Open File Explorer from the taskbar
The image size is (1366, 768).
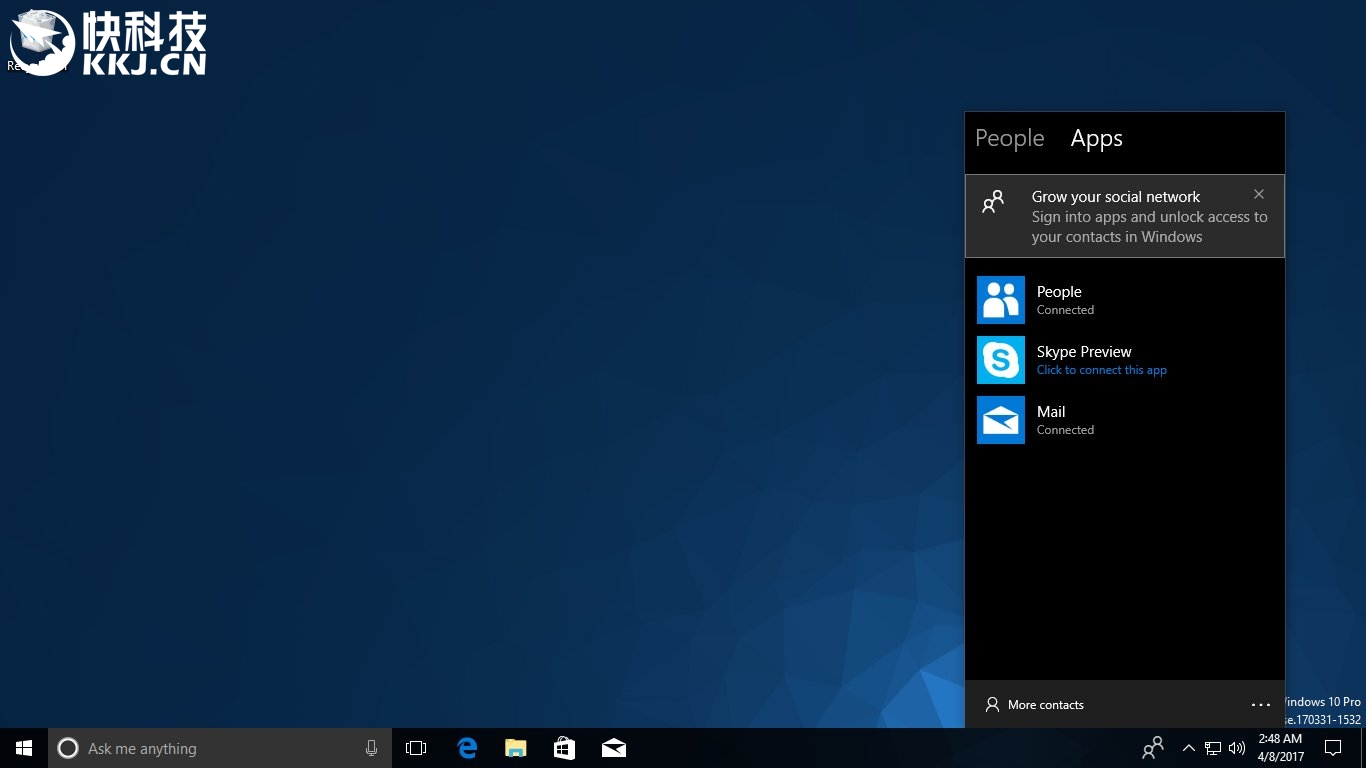click(x=515, y=748)
